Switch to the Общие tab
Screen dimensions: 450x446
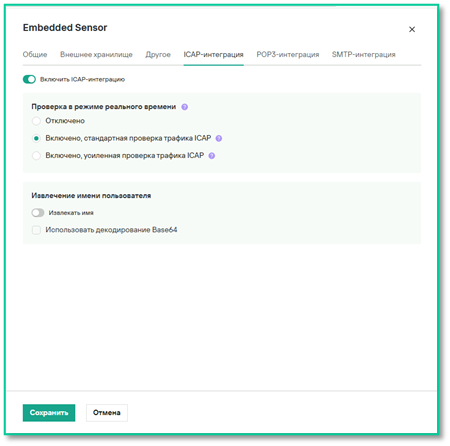coord(35,54)
